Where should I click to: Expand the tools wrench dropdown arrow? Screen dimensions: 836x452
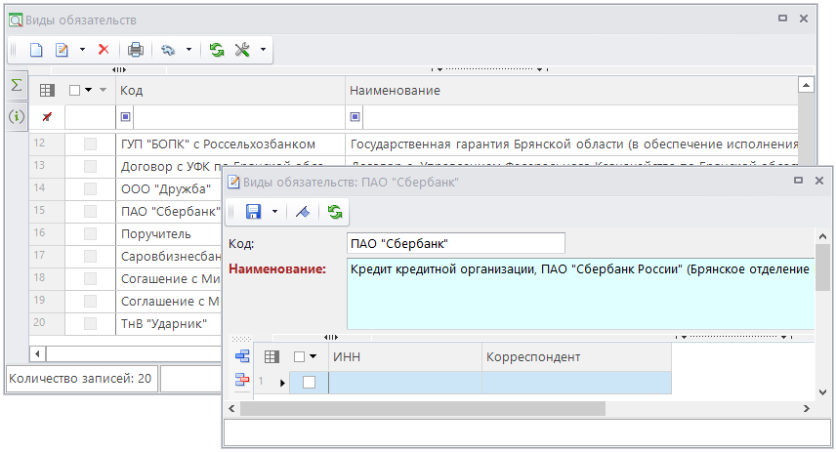pyautogui.click(x=263, y=49)
